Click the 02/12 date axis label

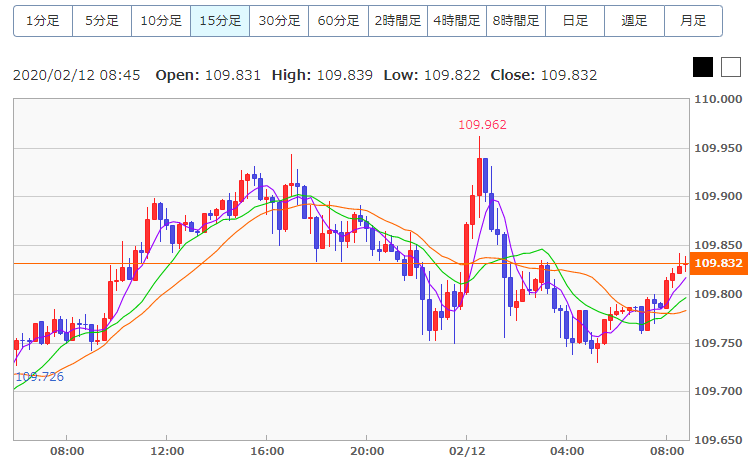click(x=467, y=451)
